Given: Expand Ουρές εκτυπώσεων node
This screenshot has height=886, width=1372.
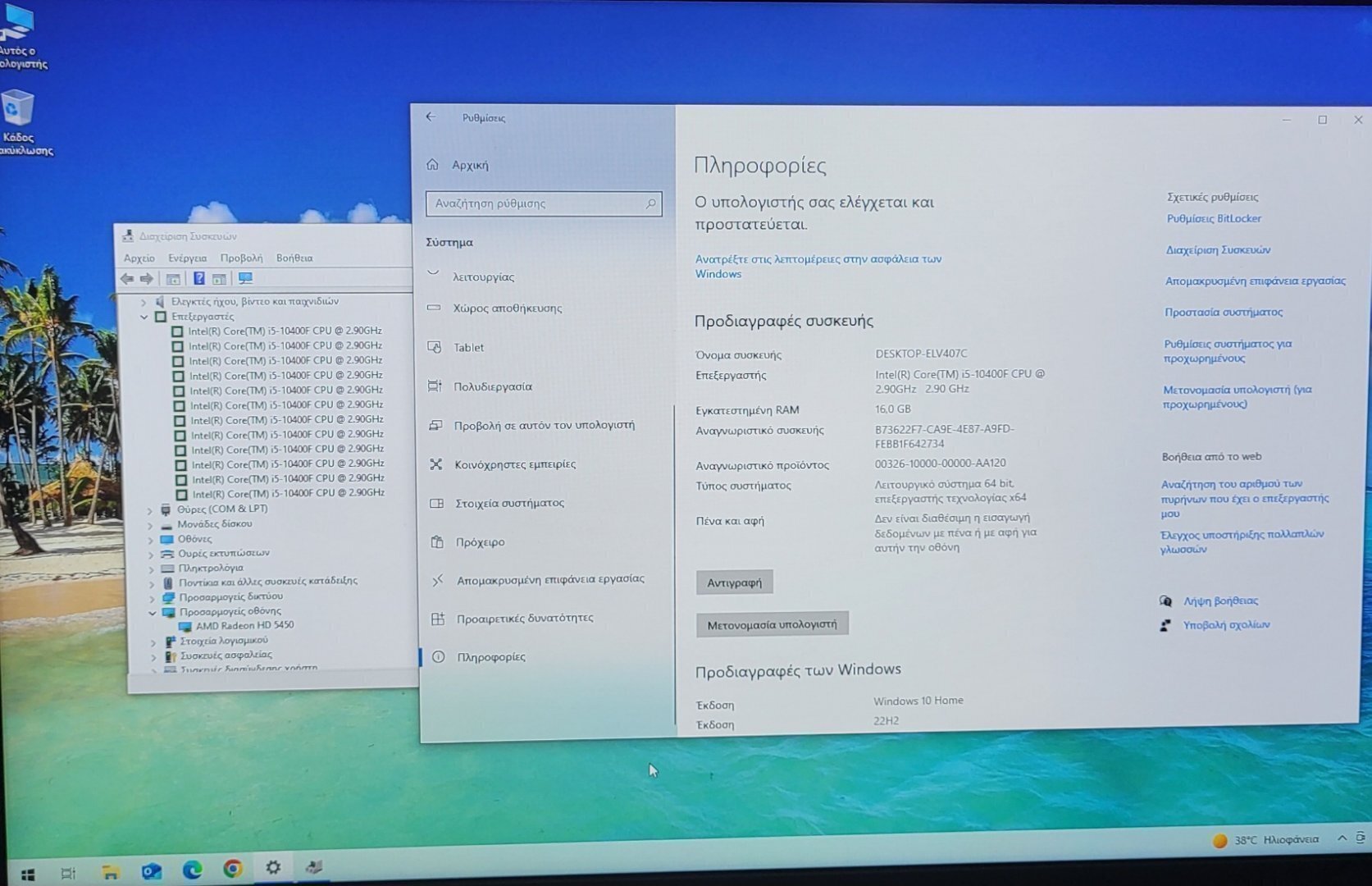Looking at the screenshot, I should pos(150,555).
